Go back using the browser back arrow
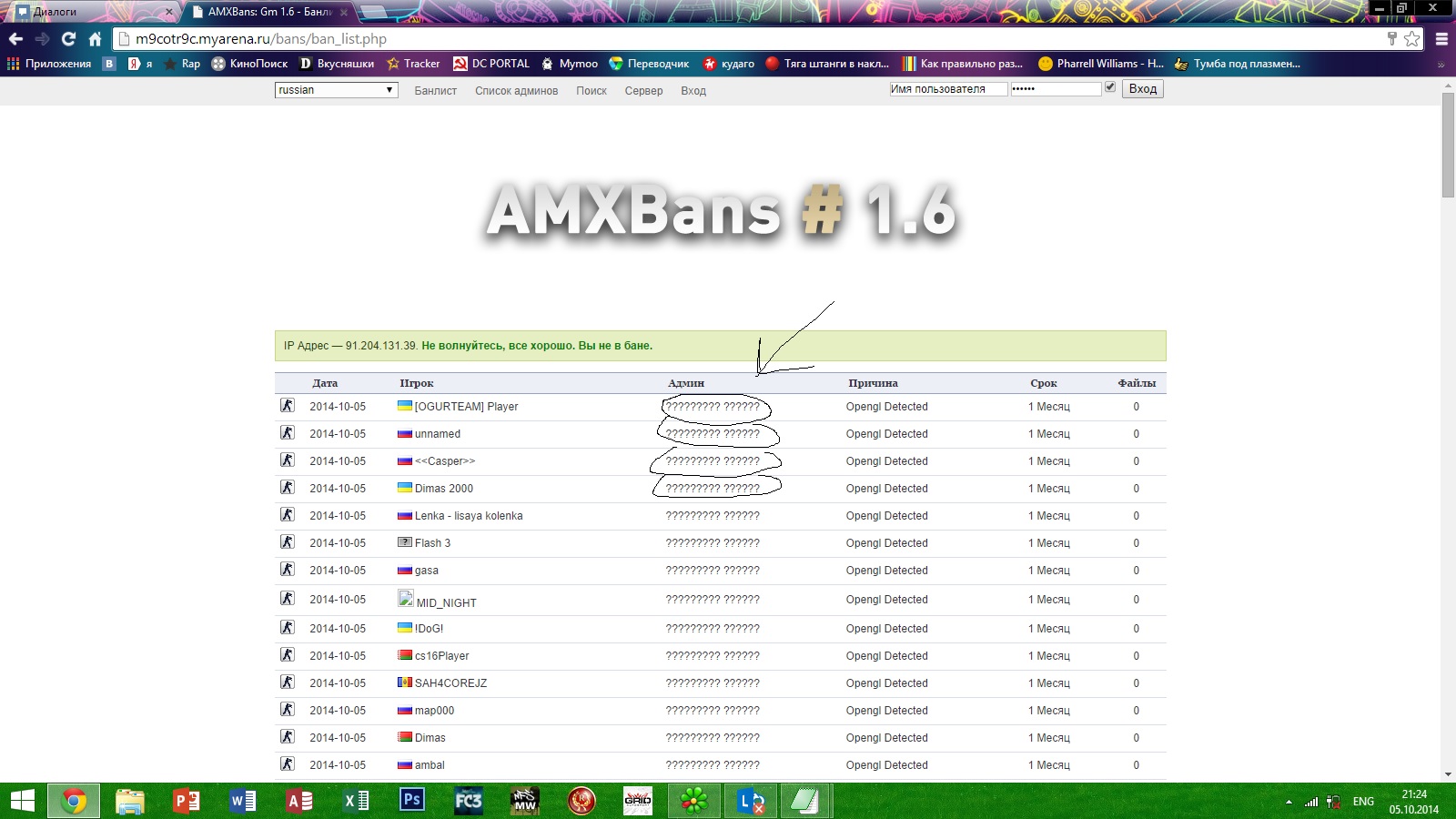Viewport: 1456px width, 819px height. tap(15, 39)
